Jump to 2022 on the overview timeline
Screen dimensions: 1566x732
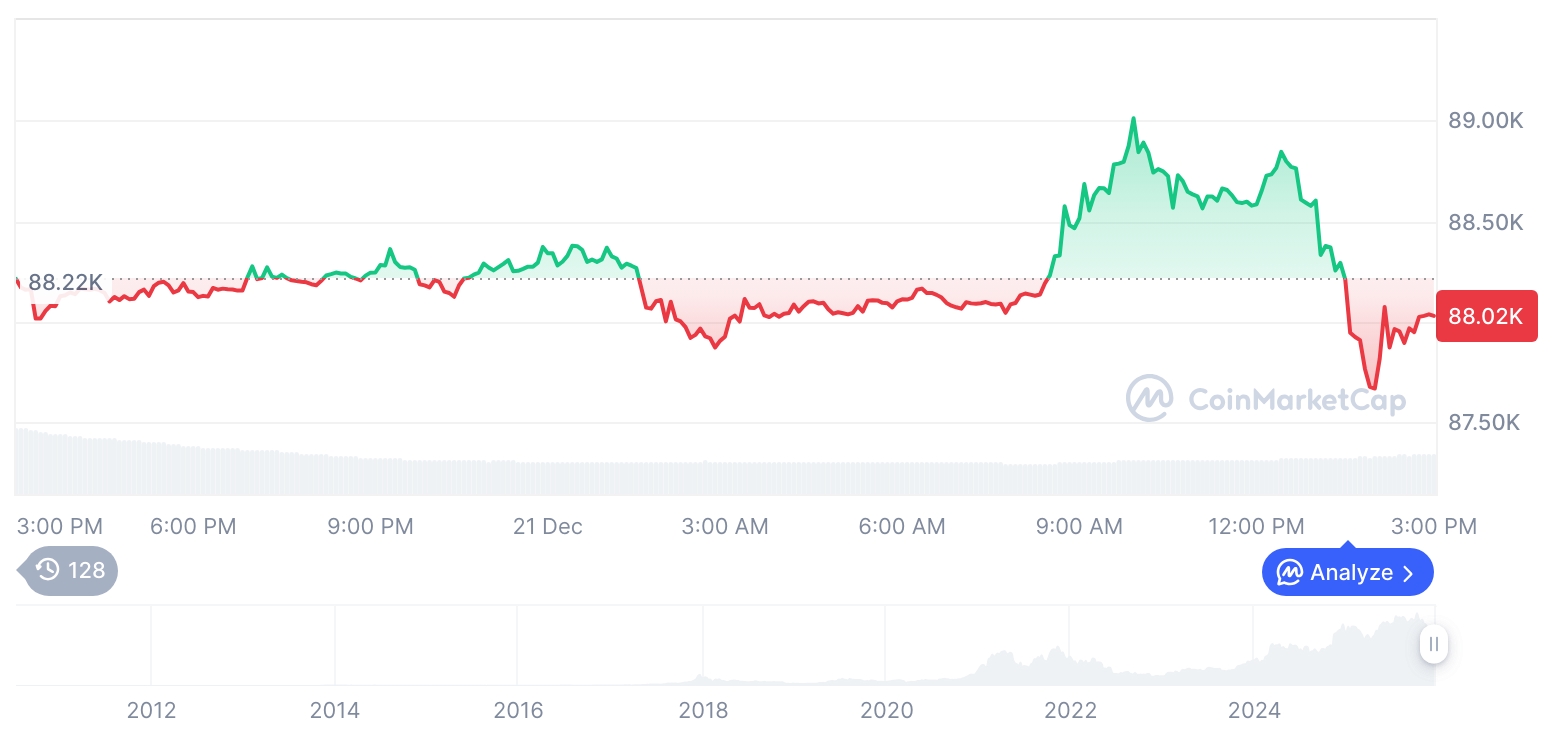[1071, 710]
